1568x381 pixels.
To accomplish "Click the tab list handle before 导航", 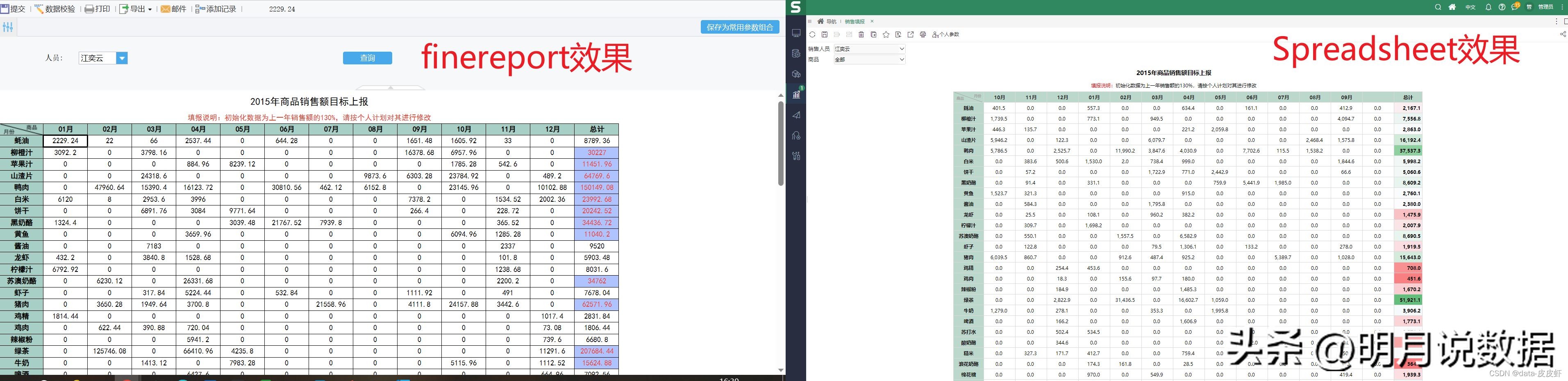I will pyautogui.click(x=809, y=21).
